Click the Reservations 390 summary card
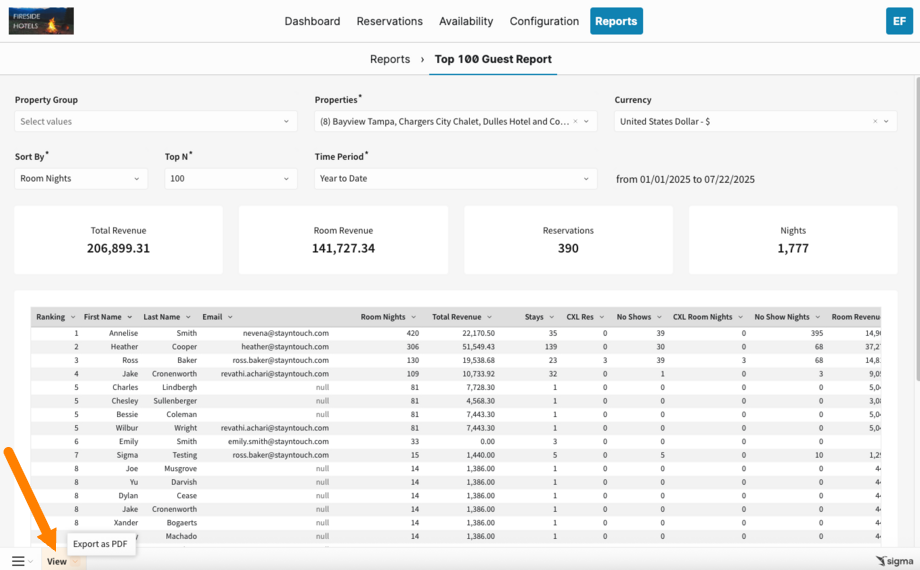This screenshot has height=570, width=920. tap(568, 240)
